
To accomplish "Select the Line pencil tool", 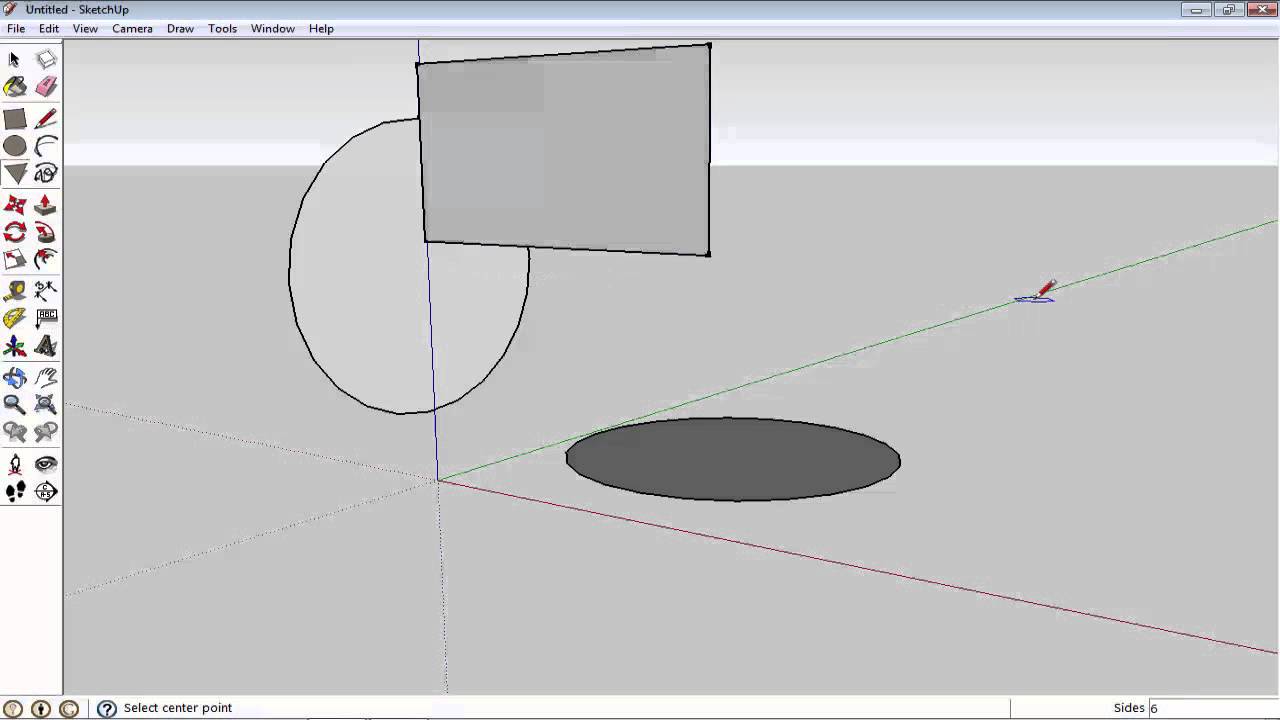I will point(46,119).
